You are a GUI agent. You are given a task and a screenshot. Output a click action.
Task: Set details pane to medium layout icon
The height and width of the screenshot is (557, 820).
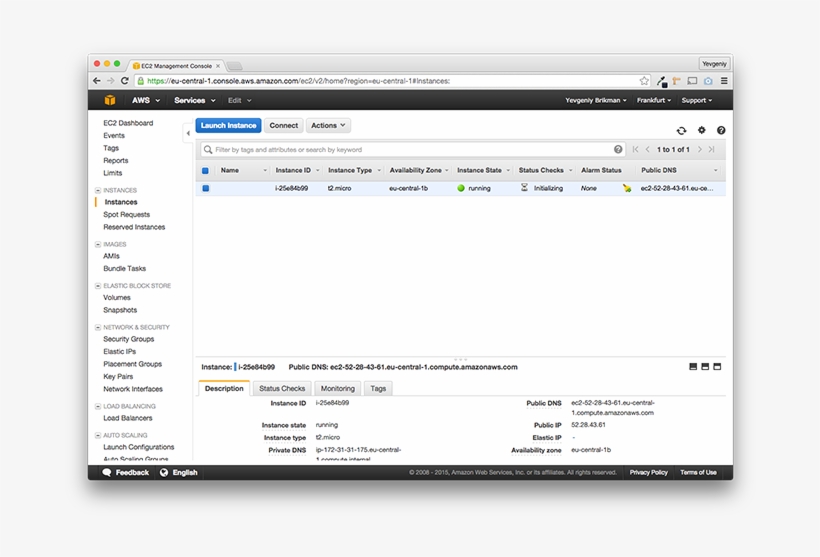[x=705, y=367]
